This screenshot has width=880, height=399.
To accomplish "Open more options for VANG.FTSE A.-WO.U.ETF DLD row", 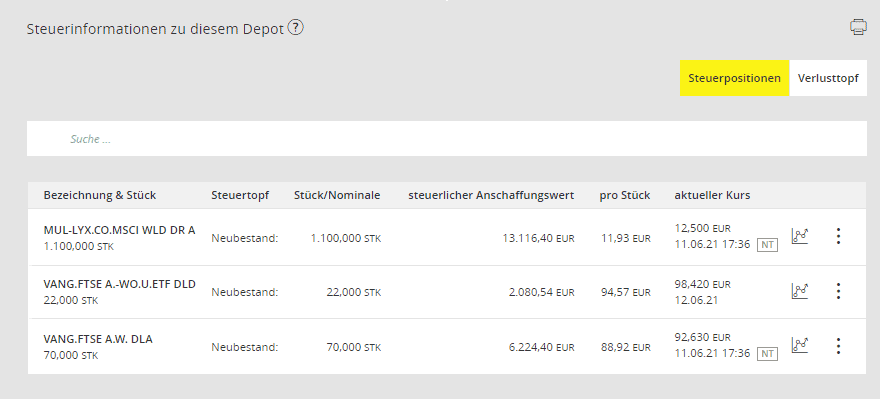I will click(838, 291).
